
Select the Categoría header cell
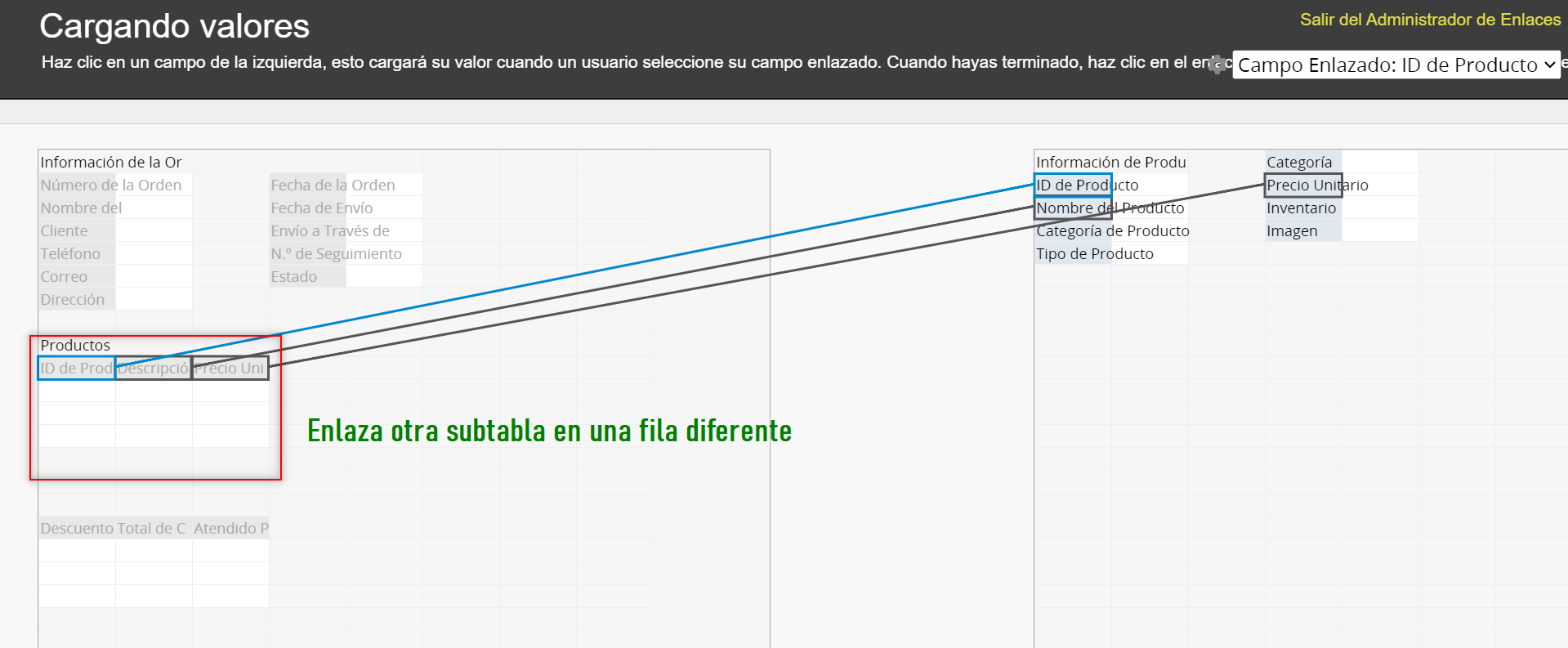[1299, 163]
